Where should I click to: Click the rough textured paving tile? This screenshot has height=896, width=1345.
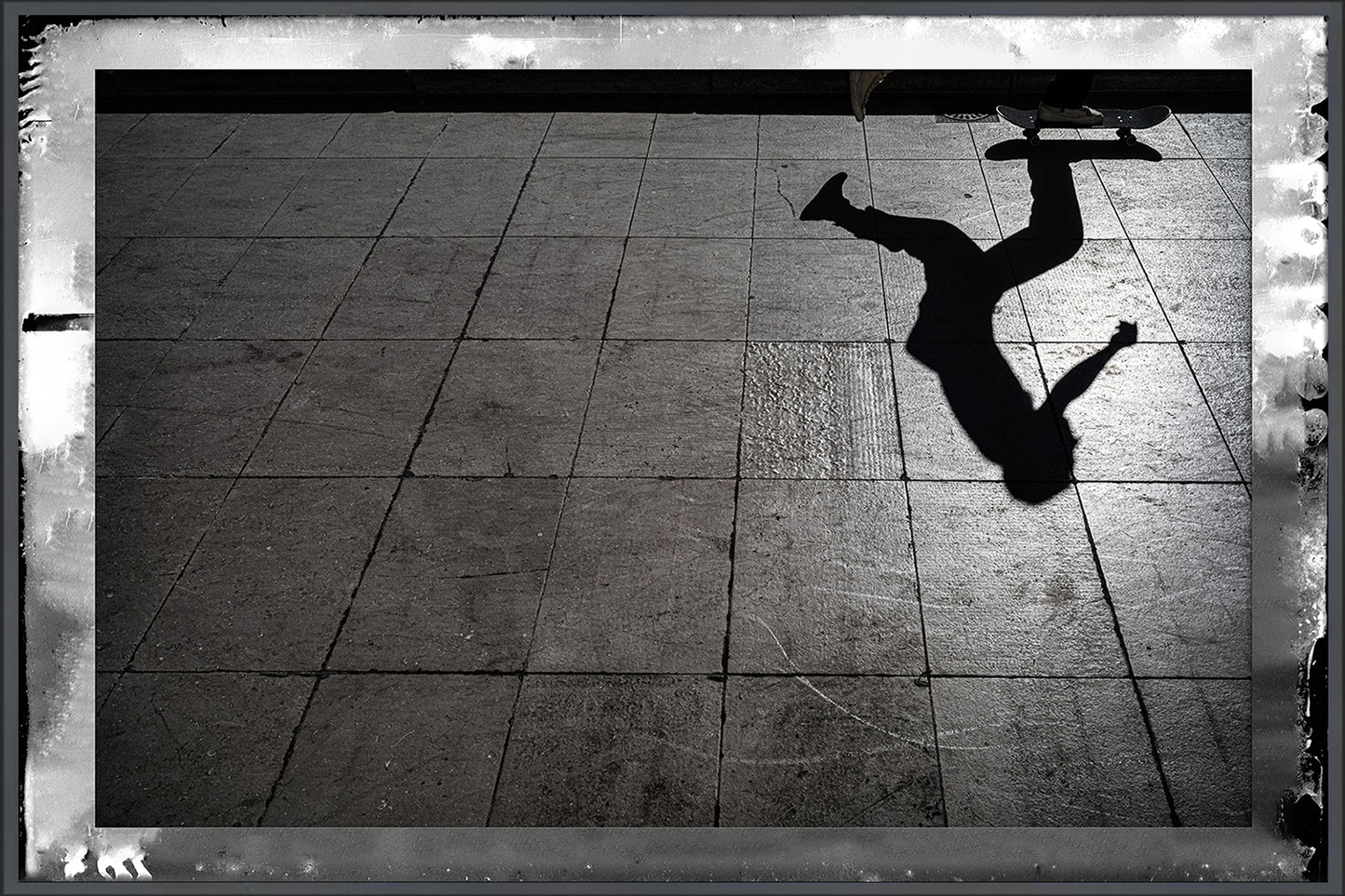point(819,409)
